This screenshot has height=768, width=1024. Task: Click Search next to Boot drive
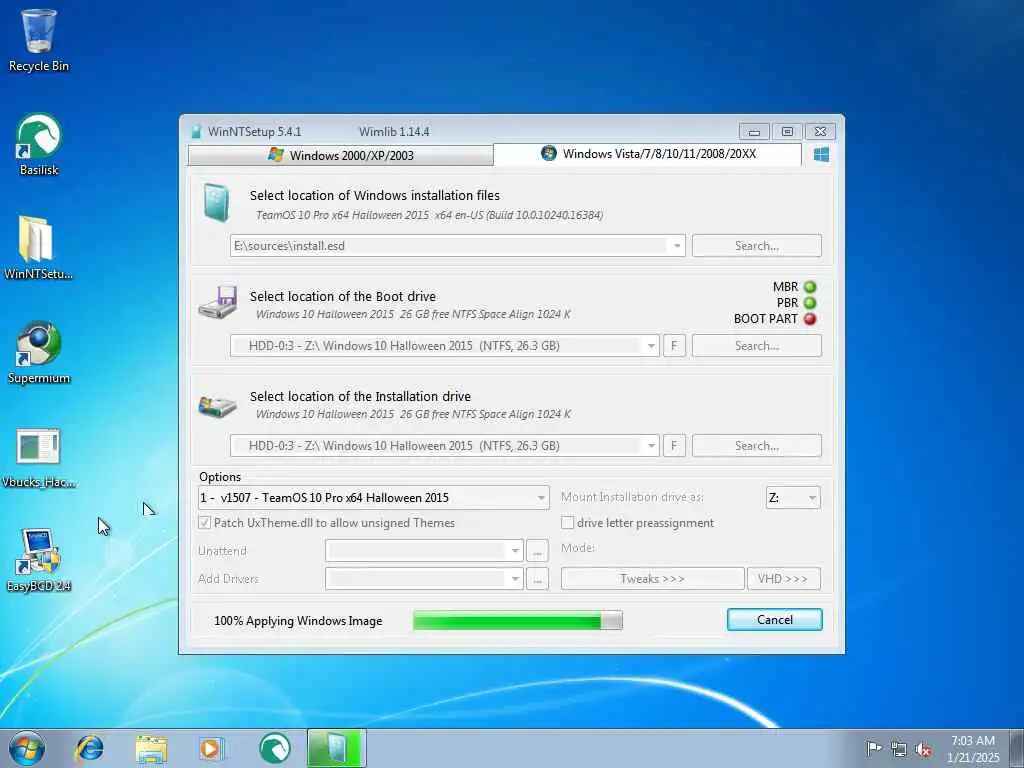click(756, 346)
